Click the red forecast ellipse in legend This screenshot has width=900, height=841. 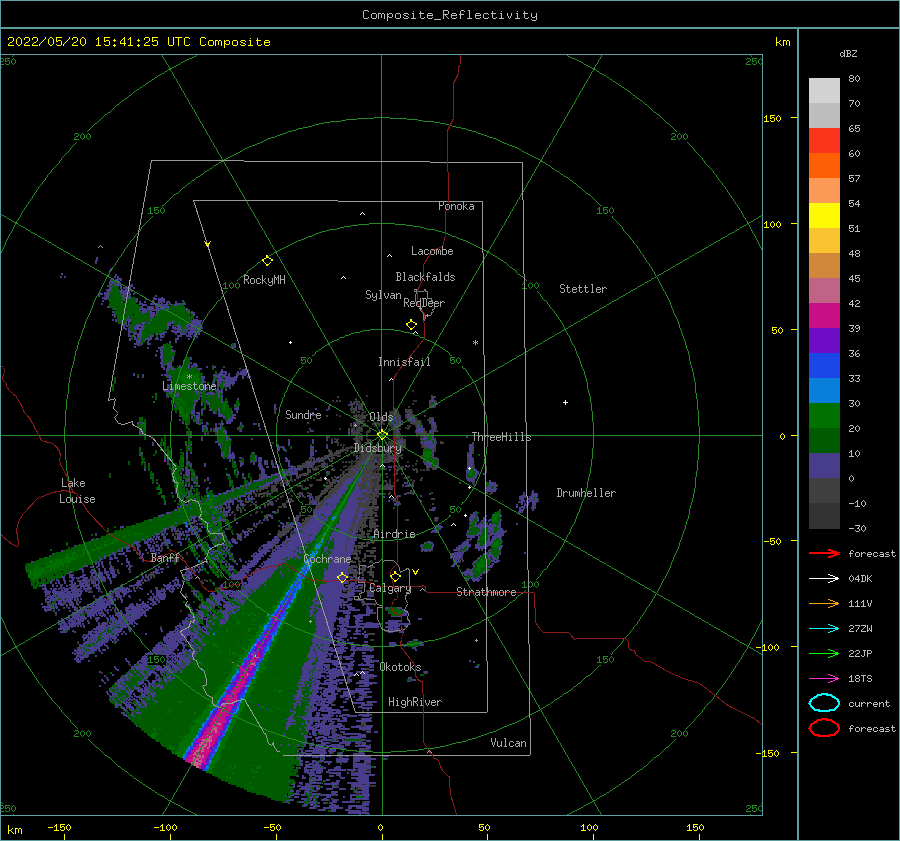[x=824, y=728]
